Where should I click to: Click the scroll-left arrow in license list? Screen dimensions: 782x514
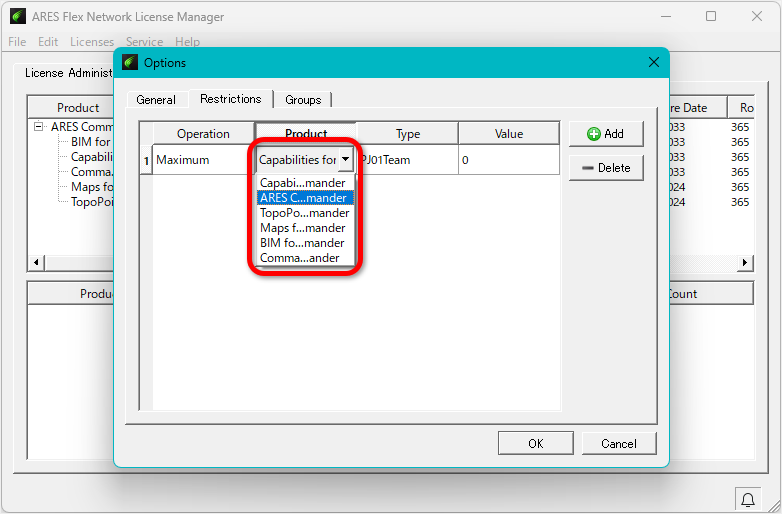(x=36, y=262)
